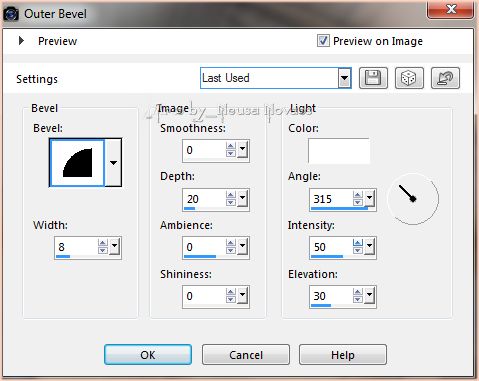Toggle the Preview on Image checkbox

tap(323, 41)
